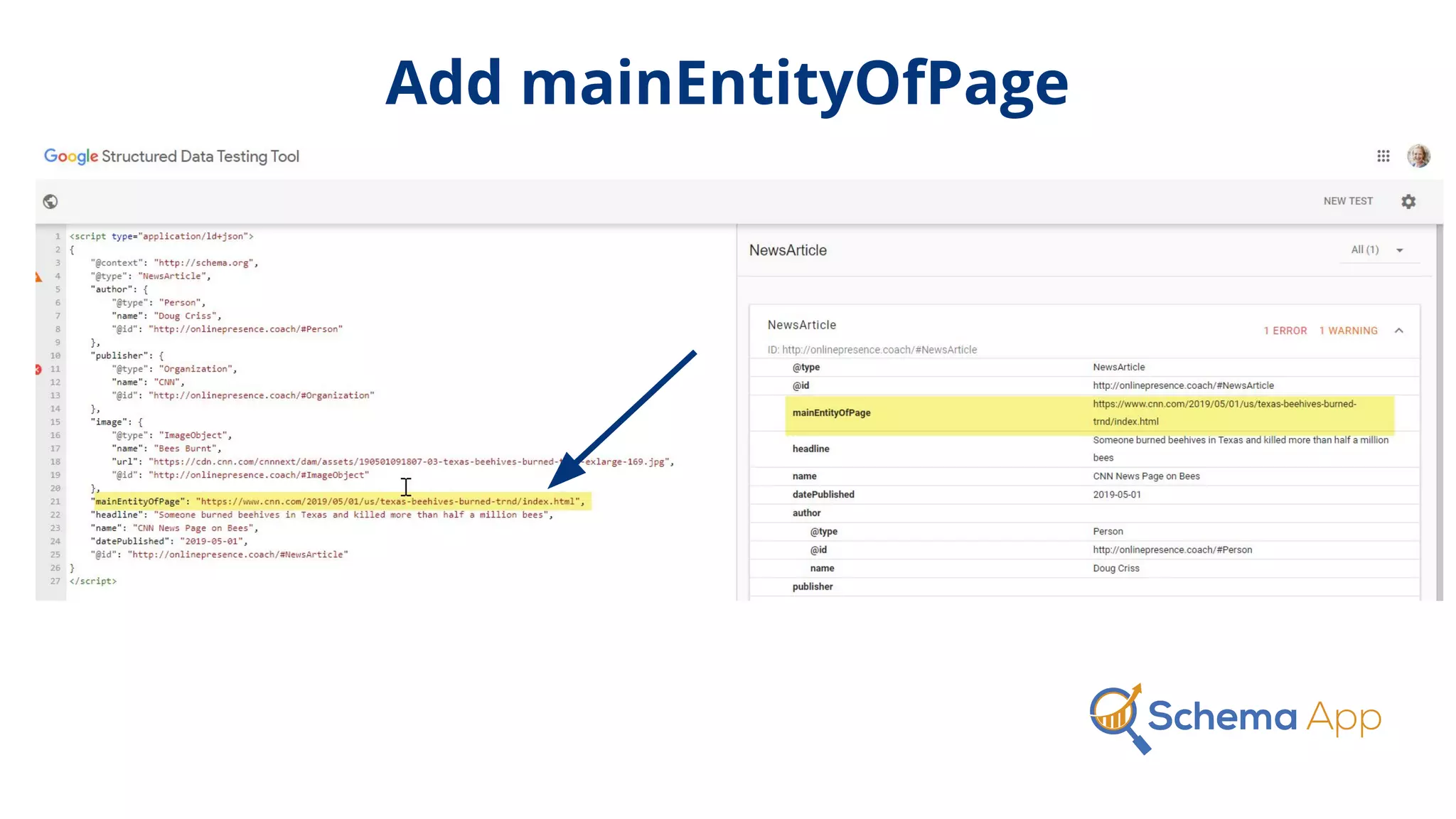1456x819 pixels.
Task: Click the mainEntityOfPage URL value in results
Action: (1224, 413)
